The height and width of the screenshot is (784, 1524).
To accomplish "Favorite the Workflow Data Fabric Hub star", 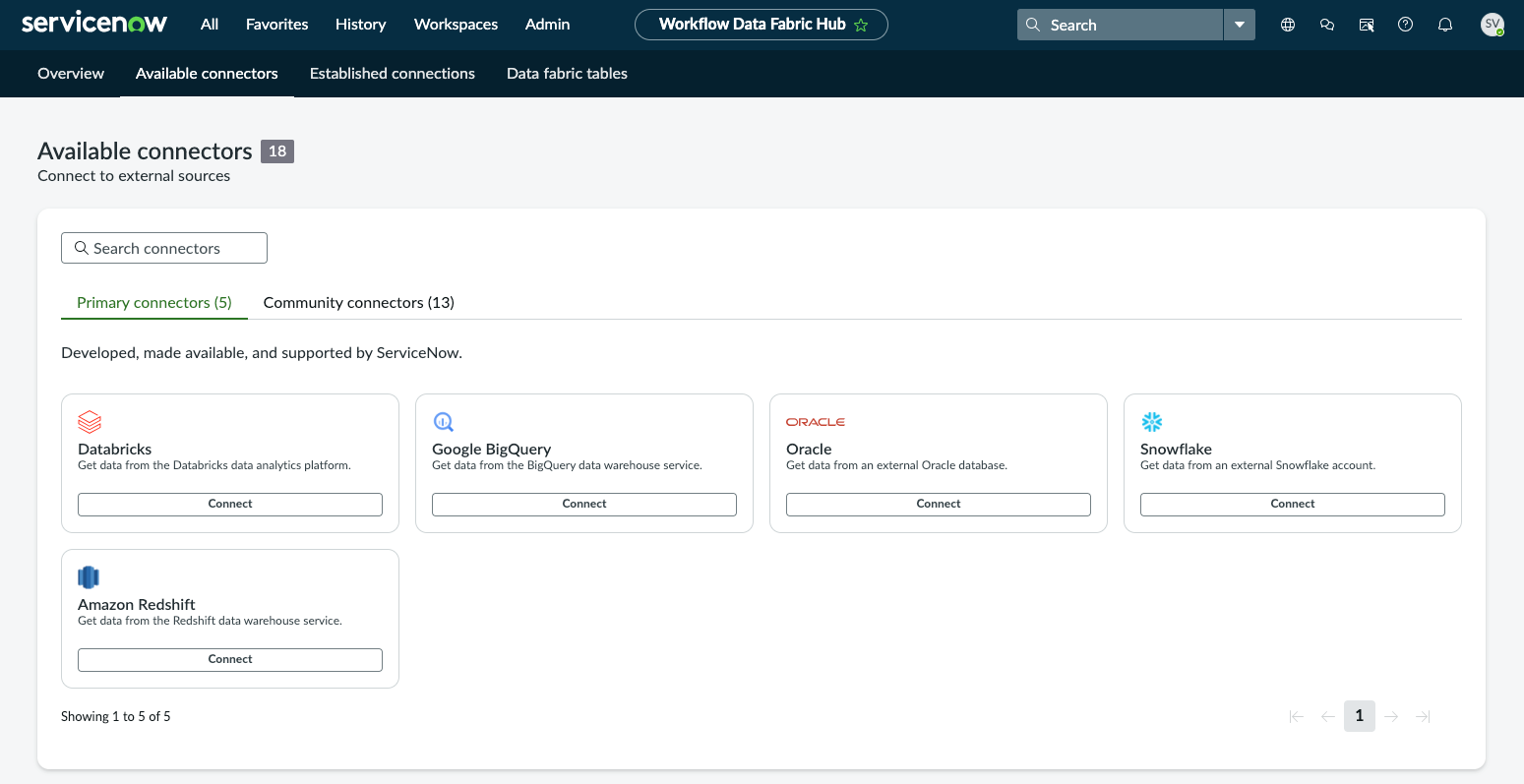I will pyautogui.click(x=861, y=25).
